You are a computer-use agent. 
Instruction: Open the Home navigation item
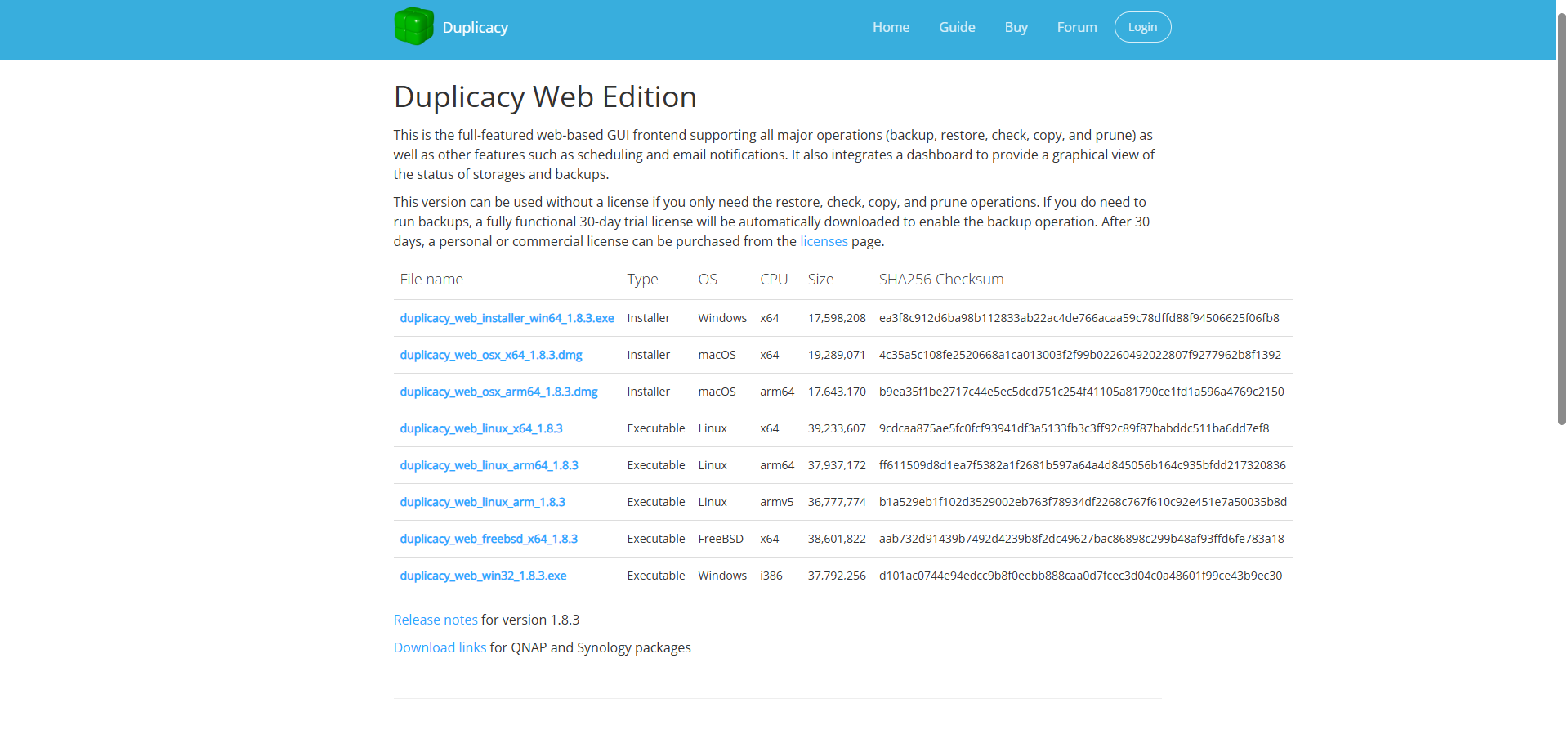tap(891, 27)
